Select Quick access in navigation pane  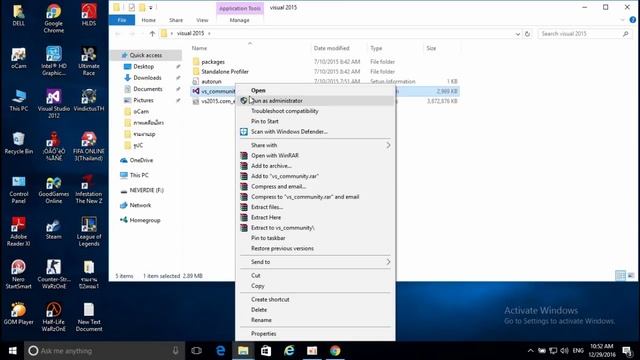[x=146, y=55]
